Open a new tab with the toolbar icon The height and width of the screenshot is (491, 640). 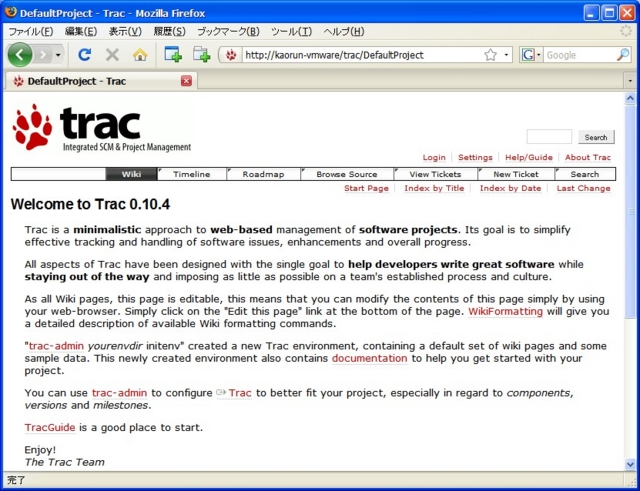click(202, 54)
